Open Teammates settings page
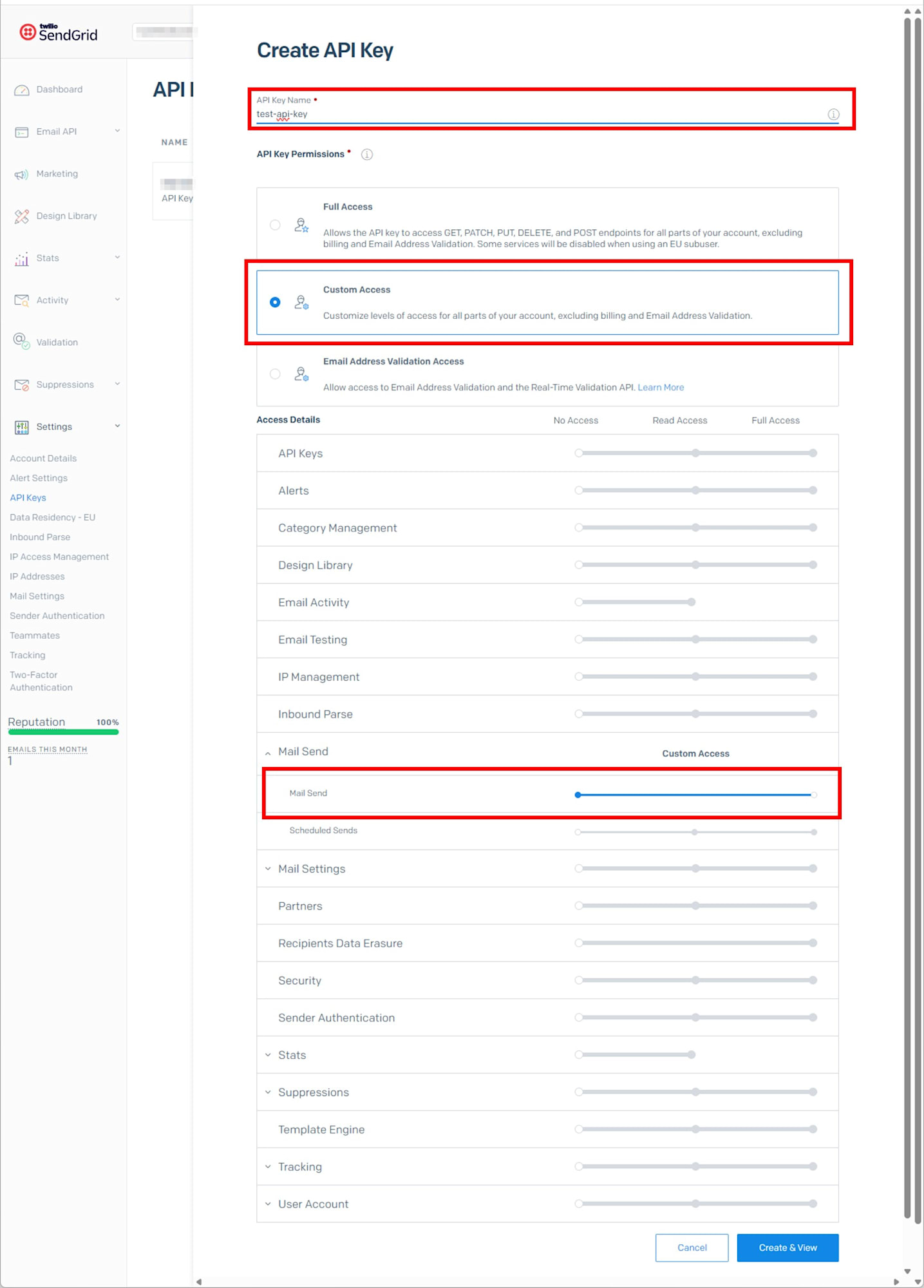 (35, 636)
